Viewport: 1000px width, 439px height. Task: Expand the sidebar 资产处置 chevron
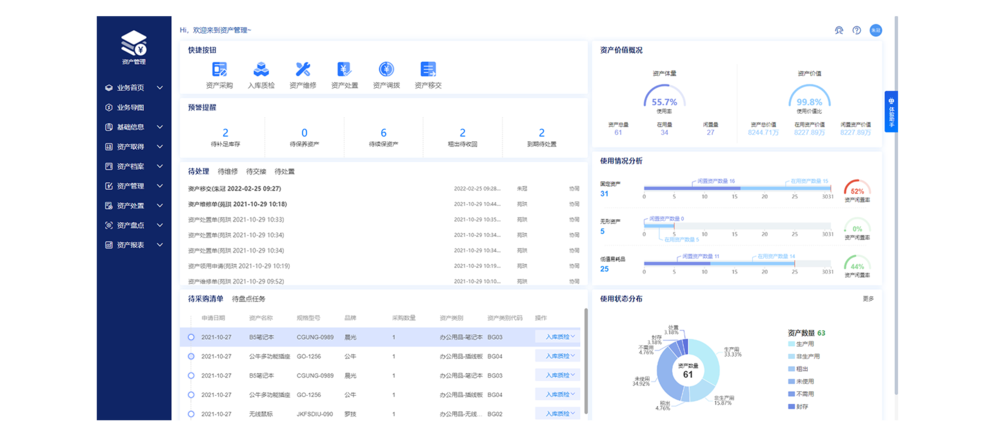pos(159,205)
